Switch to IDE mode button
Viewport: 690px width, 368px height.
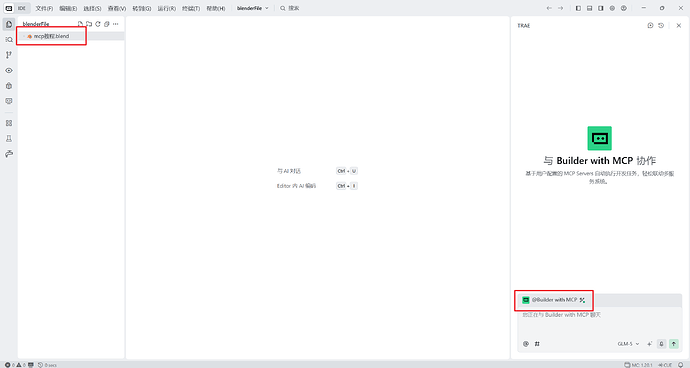coord(22,8)
